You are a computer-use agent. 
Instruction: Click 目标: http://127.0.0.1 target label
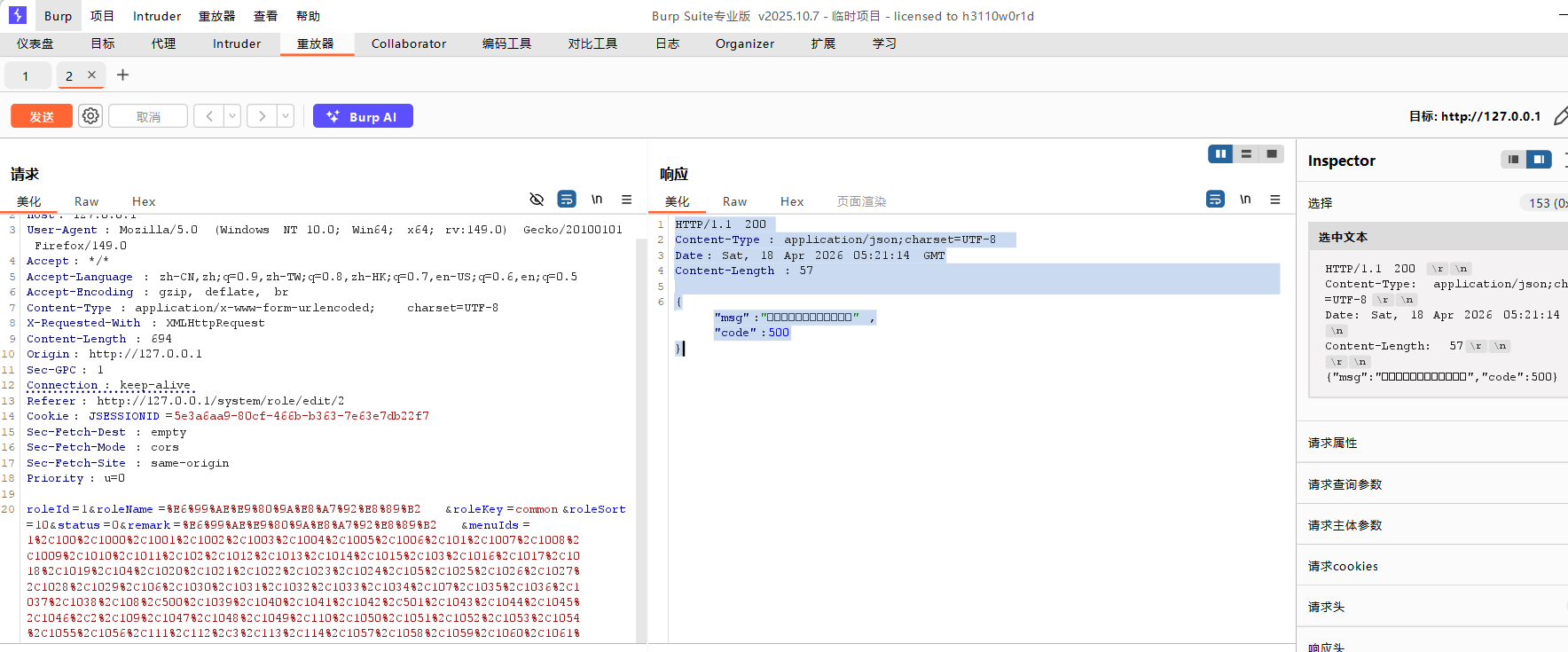pyautogui.click(x=1475, y=116)
